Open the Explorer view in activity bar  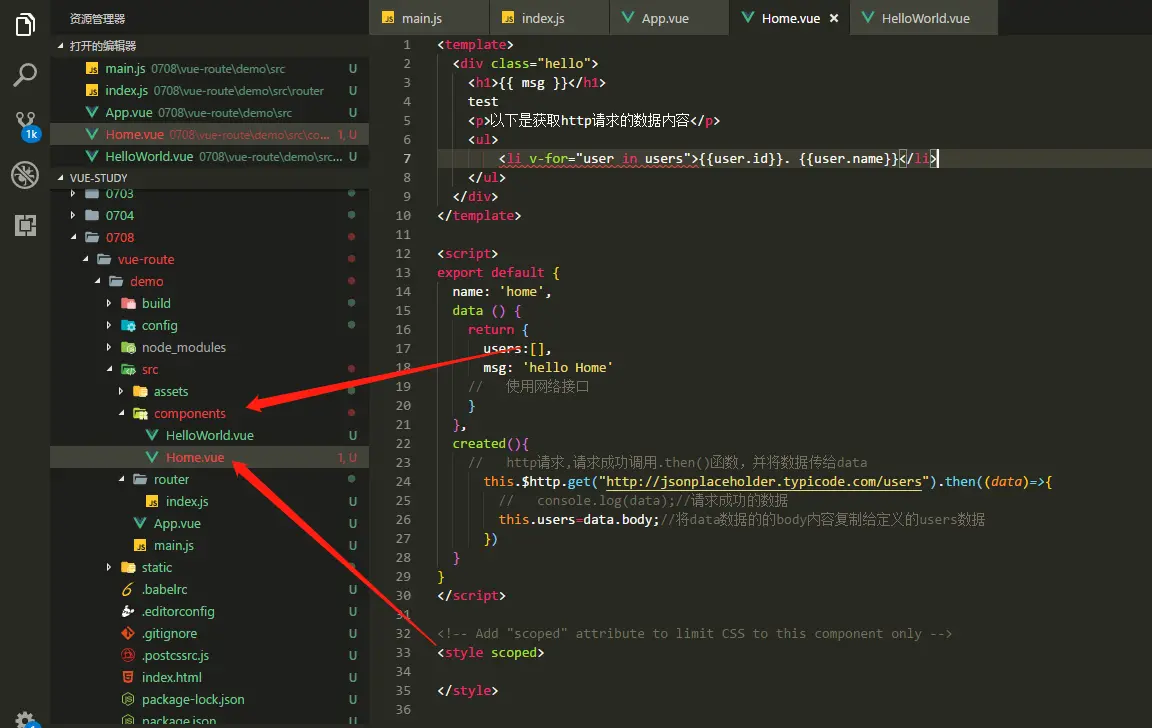click(25, 24)
